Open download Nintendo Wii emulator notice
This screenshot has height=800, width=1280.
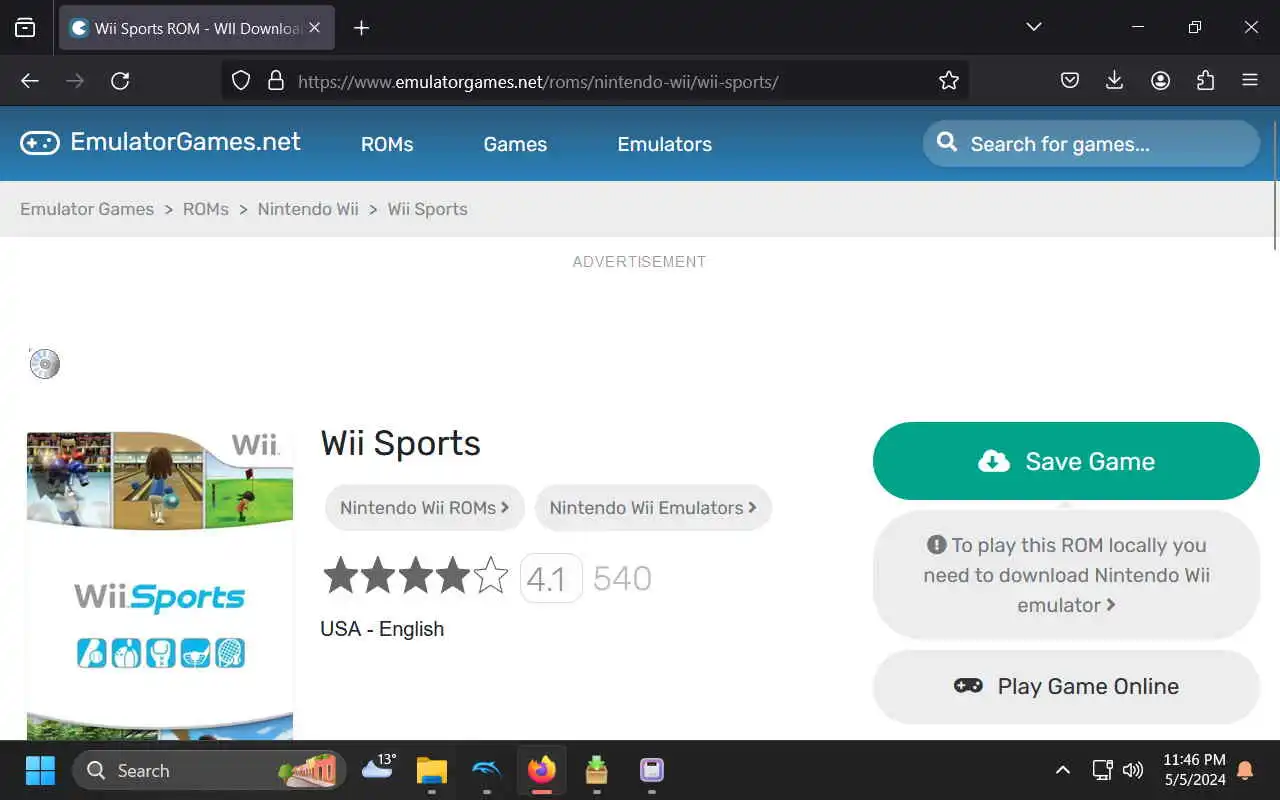pos(1066,575)
